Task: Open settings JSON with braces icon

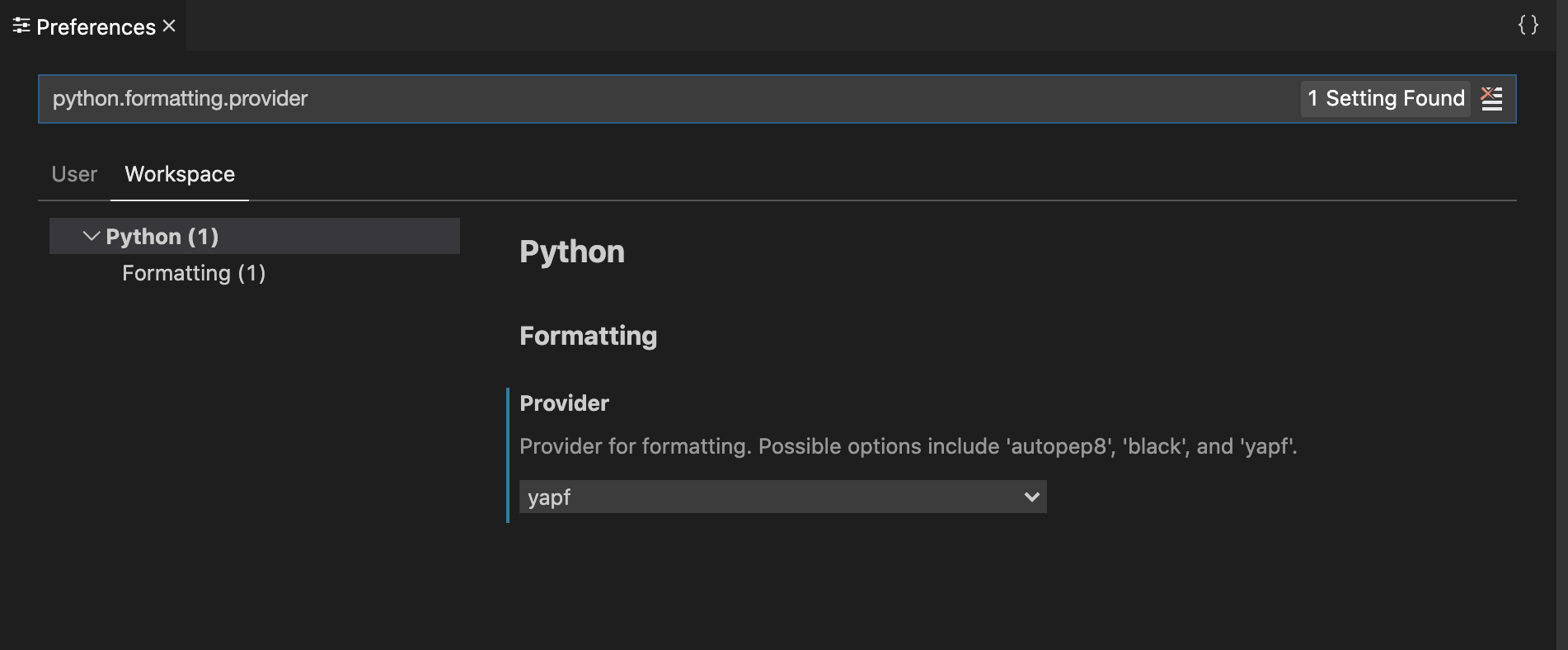Action: click(1528, 25)
